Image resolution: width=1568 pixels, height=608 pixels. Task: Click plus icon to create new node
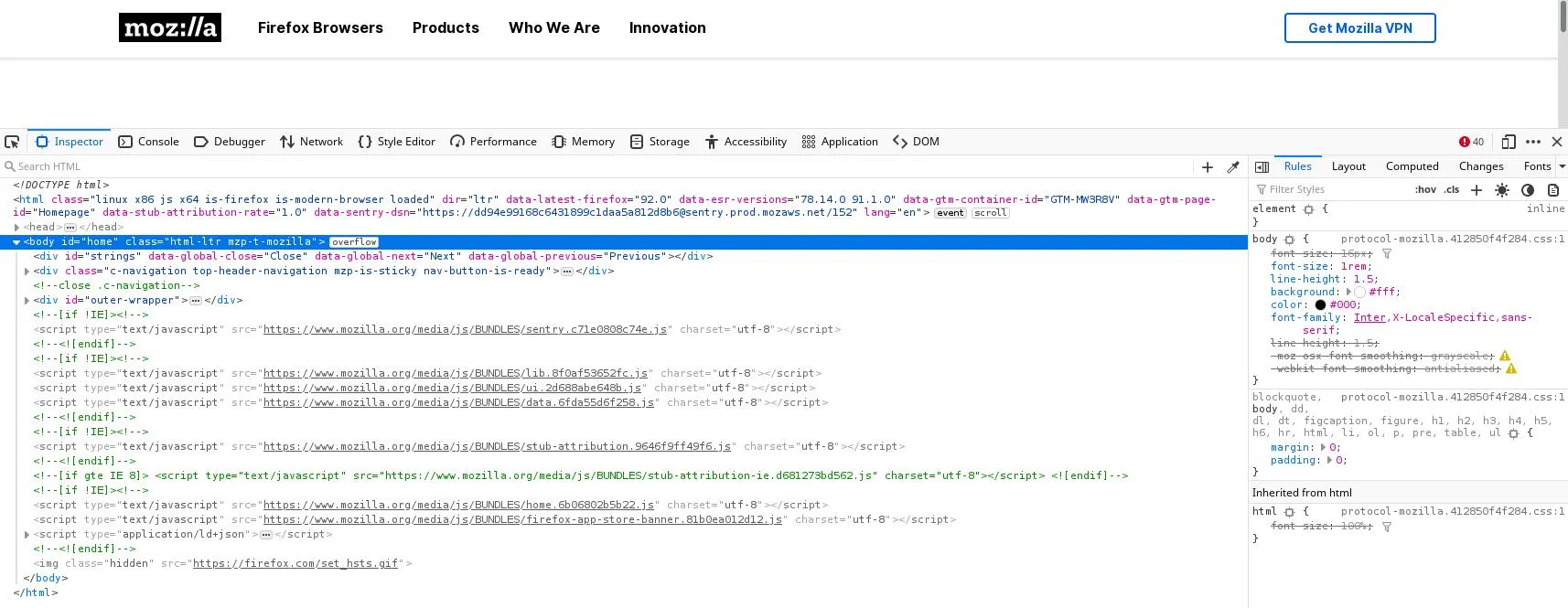click(x=1208, y=167)
